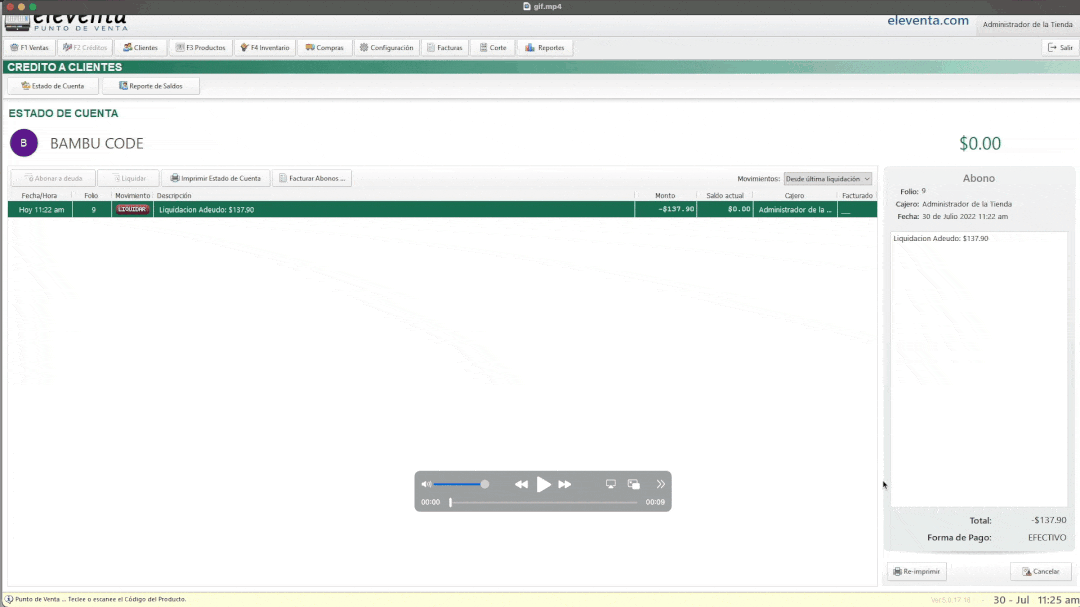Image resolution: width=1080 pixels, height=607 pixels.
Task: Cancel the selected abono
Action: pos(1040,571)
